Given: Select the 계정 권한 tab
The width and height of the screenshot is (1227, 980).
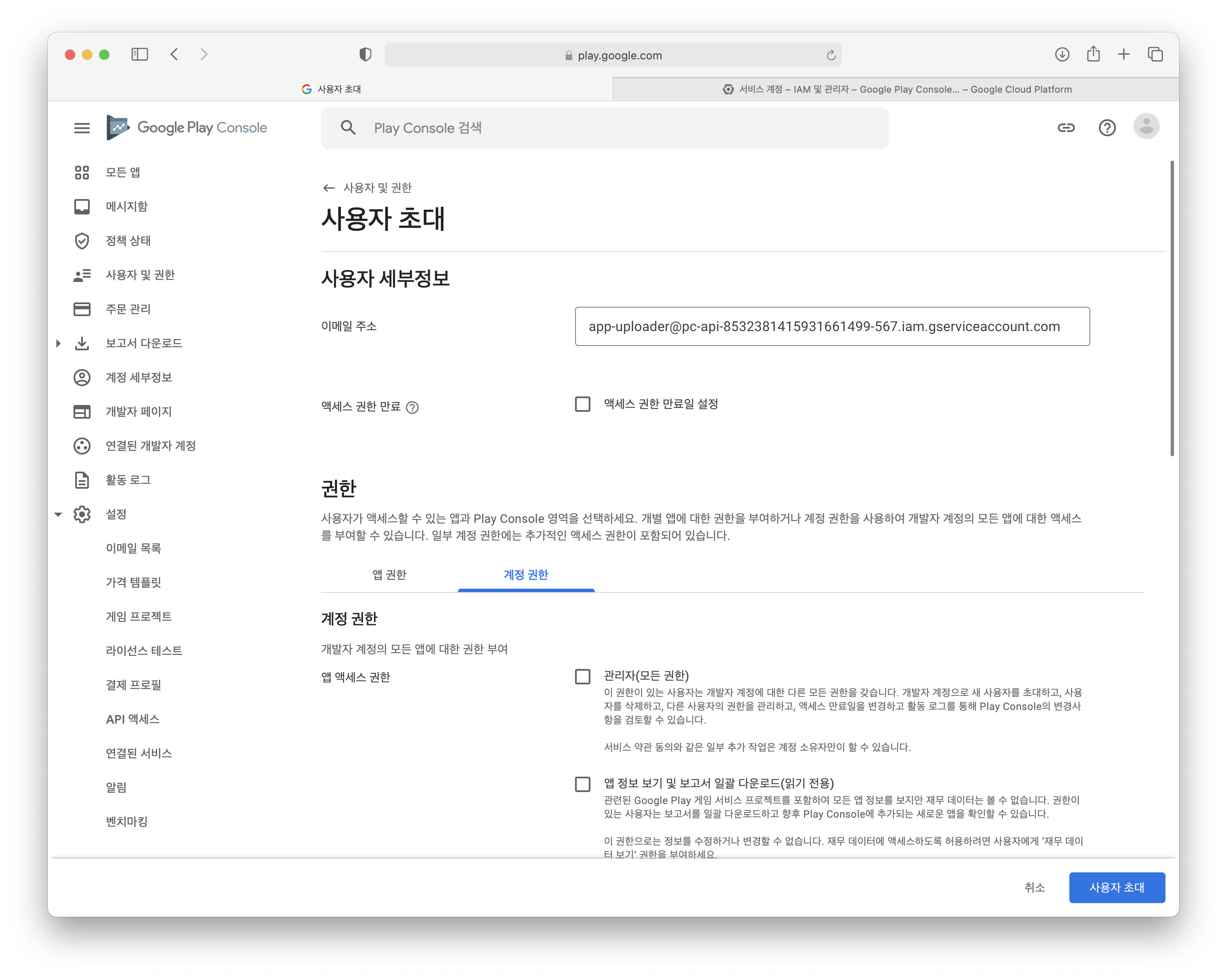Looking at the screenshot, I should 526,575.
